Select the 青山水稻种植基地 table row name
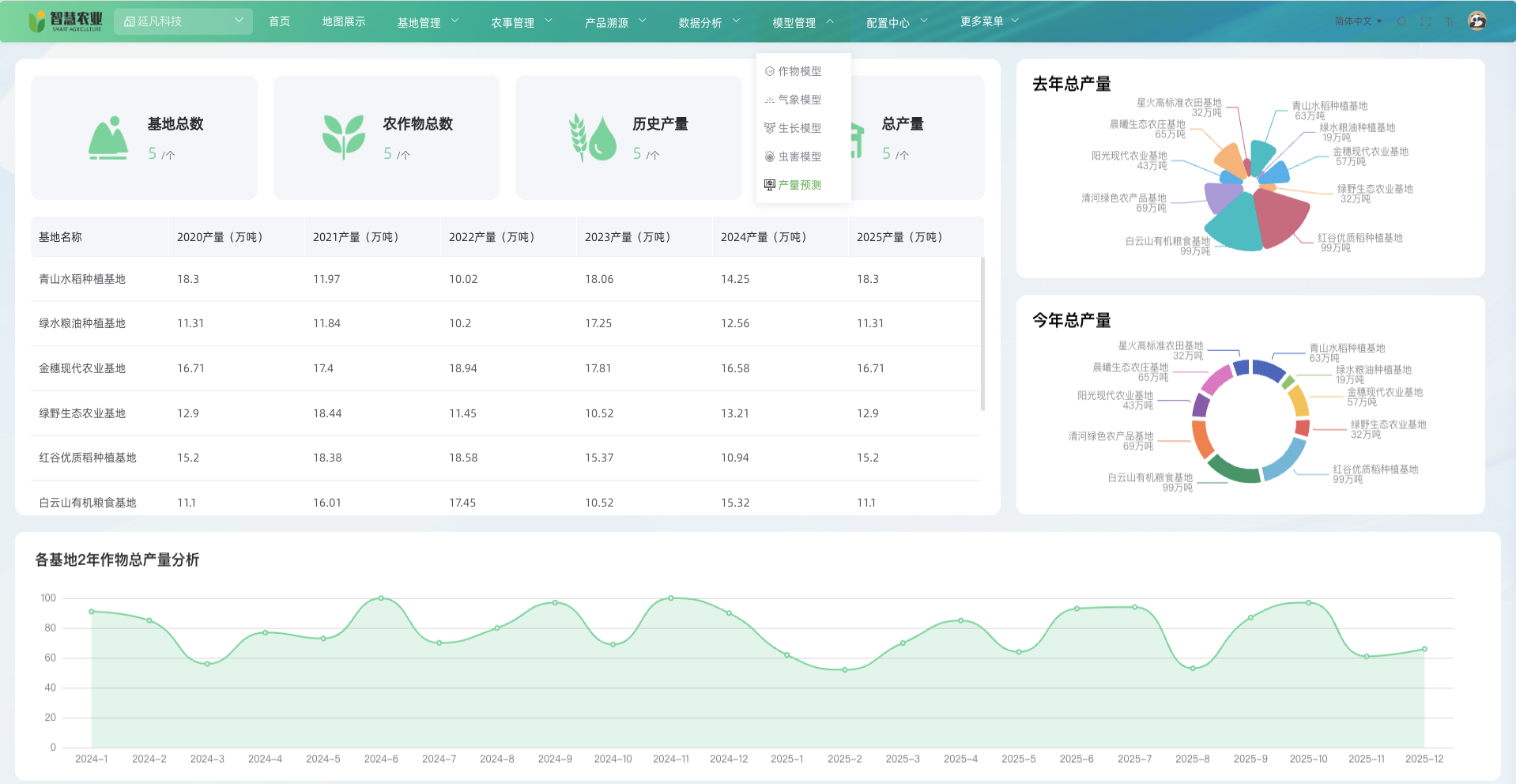Image resolution: width=1516 pixels, height=784 pixels. (x=82, y=279)
